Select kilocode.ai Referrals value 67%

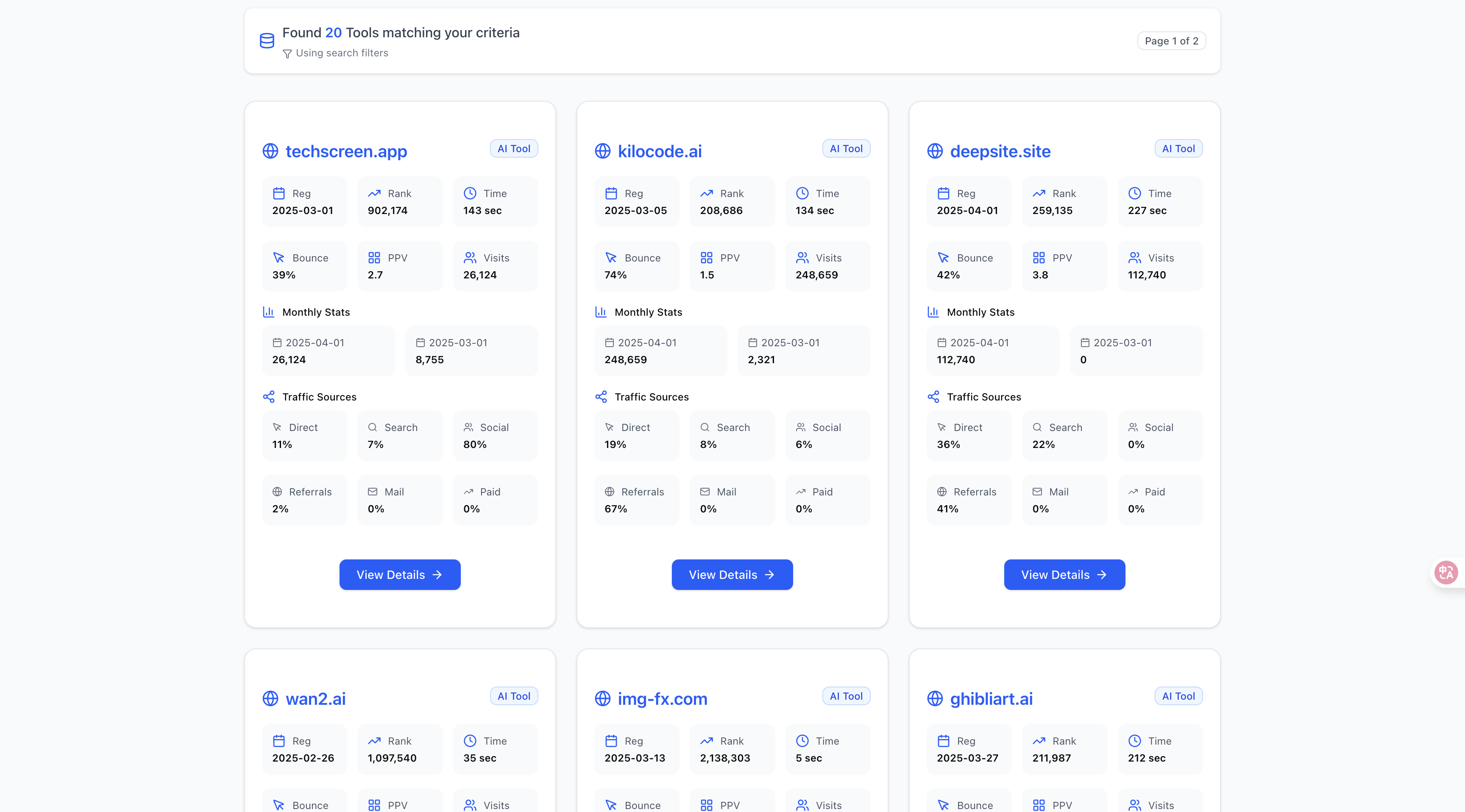coord(616,509)
